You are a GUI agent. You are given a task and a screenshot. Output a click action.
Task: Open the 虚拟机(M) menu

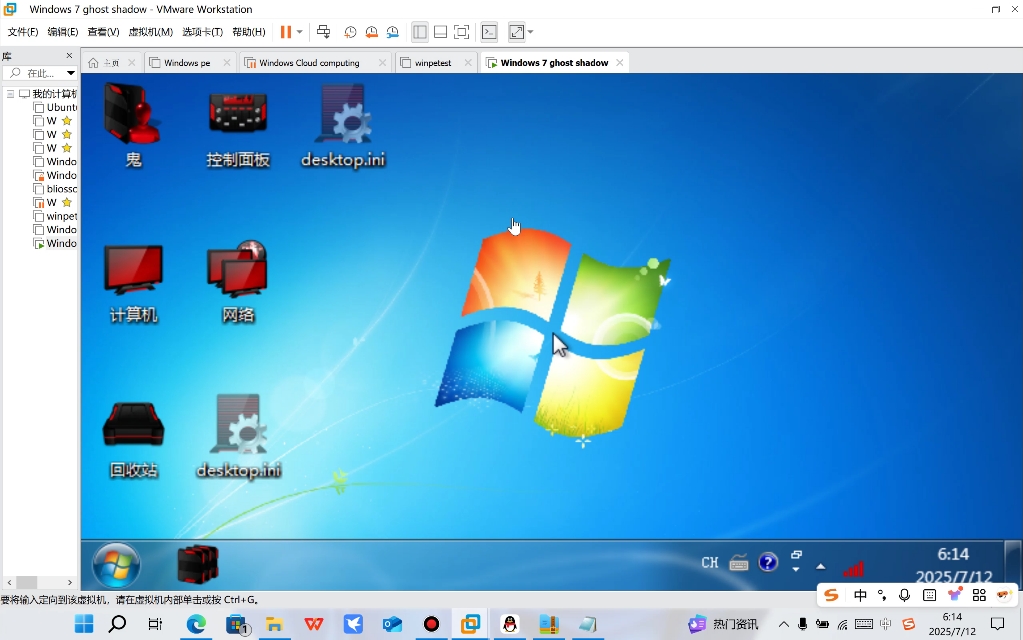(x=151, y=32)
